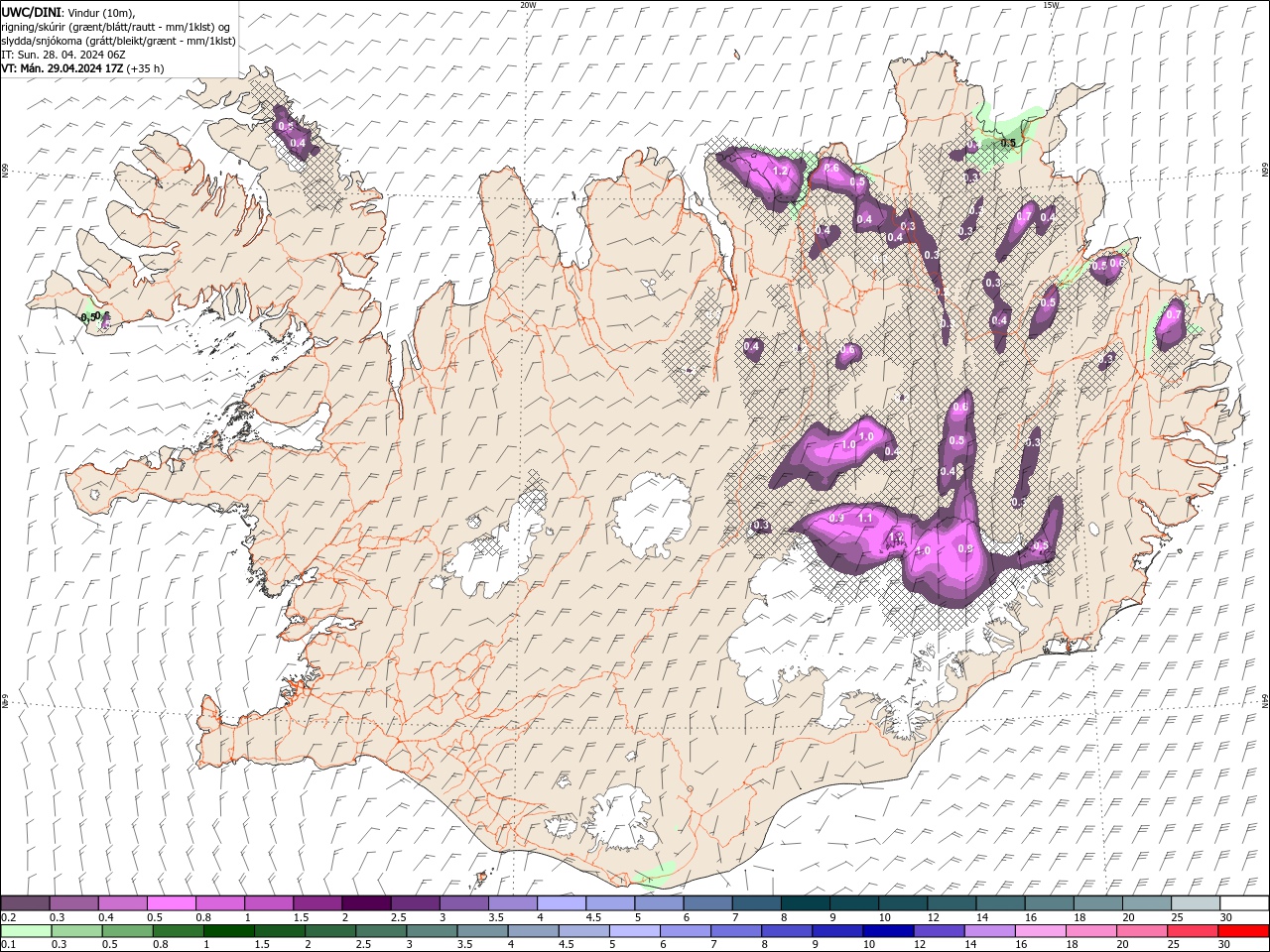
Task: Click the "0.2" number under the snow legend
Action: click(x=10, y=917)
